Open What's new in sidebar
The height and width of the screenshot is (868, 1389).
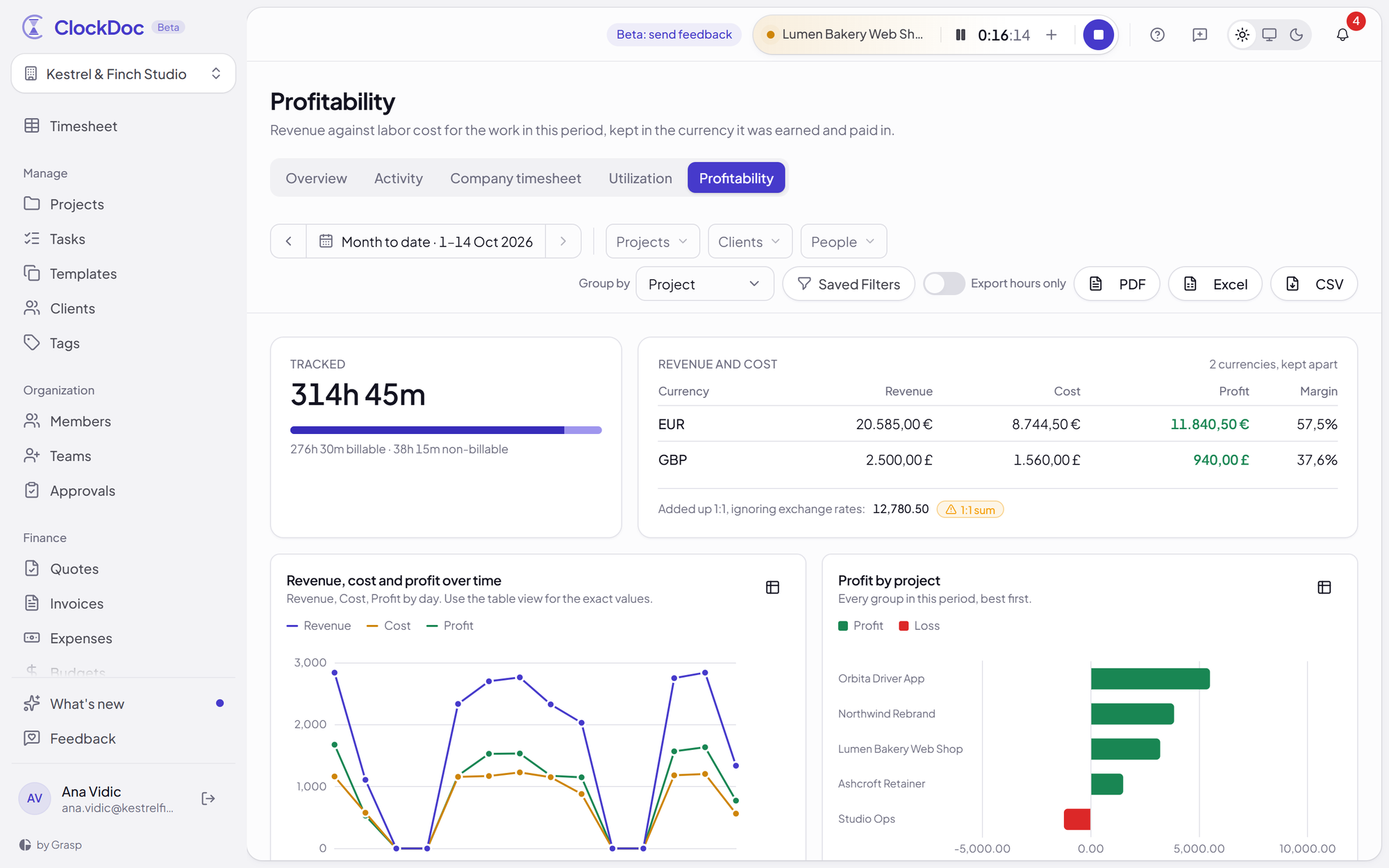pyautogui.click(x=124, y=704)
